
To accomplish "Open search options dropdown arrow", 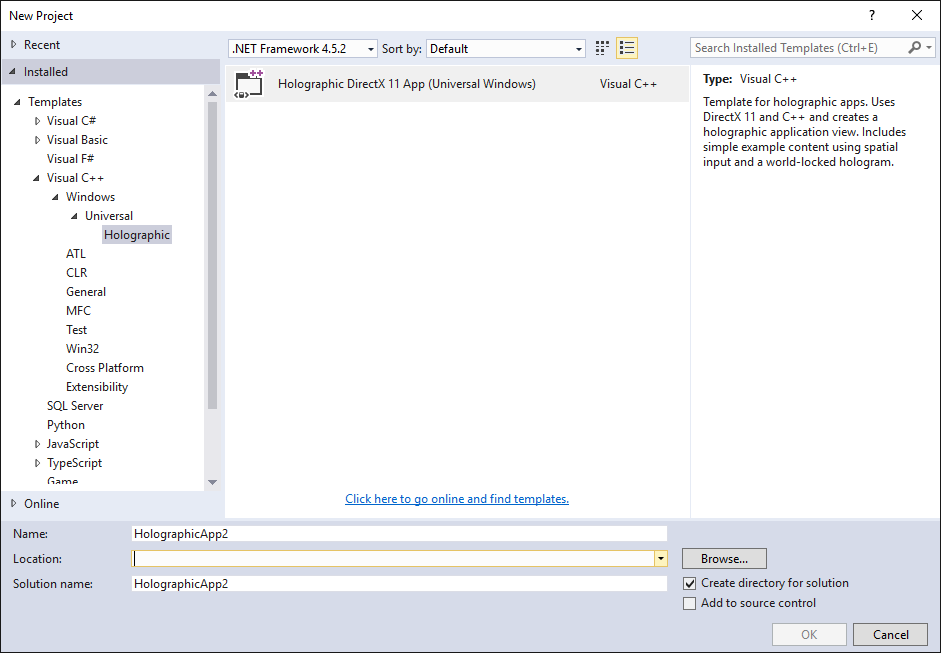I will point(929,47).
